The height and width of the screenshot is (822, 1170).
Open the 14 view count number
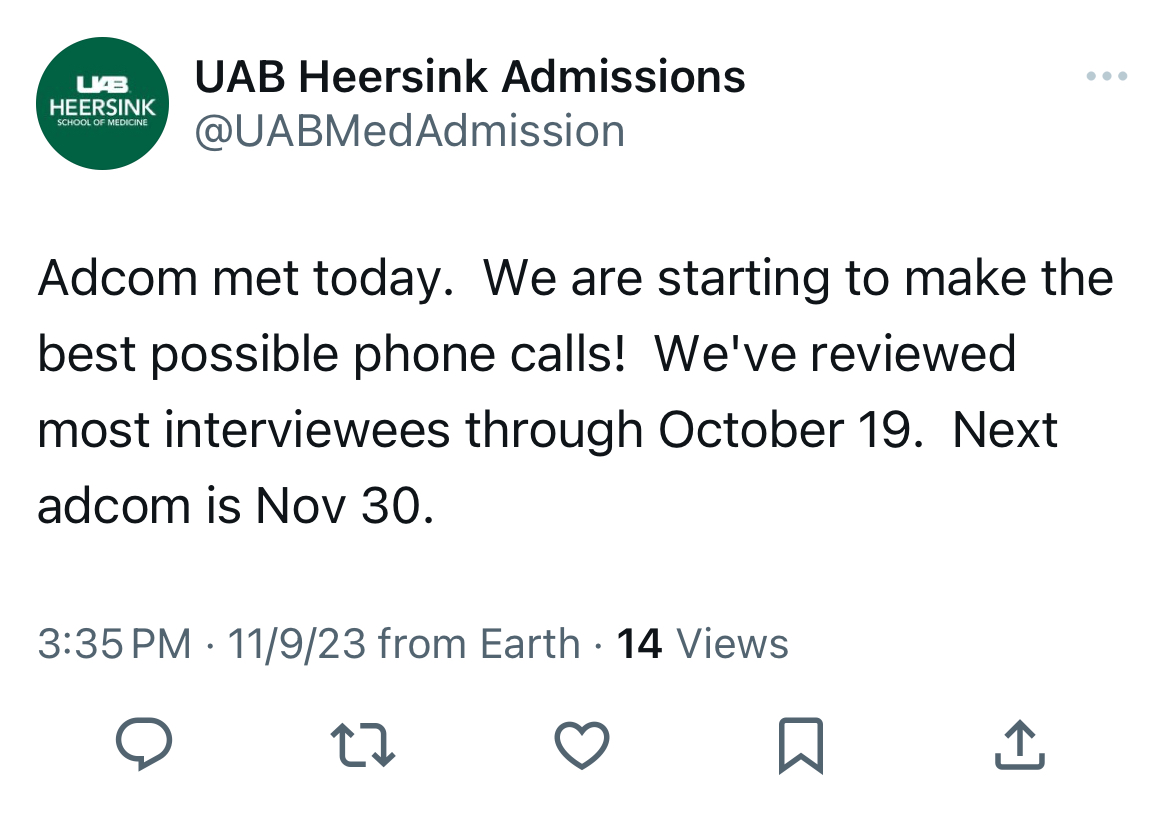click(x=639, y=643)
